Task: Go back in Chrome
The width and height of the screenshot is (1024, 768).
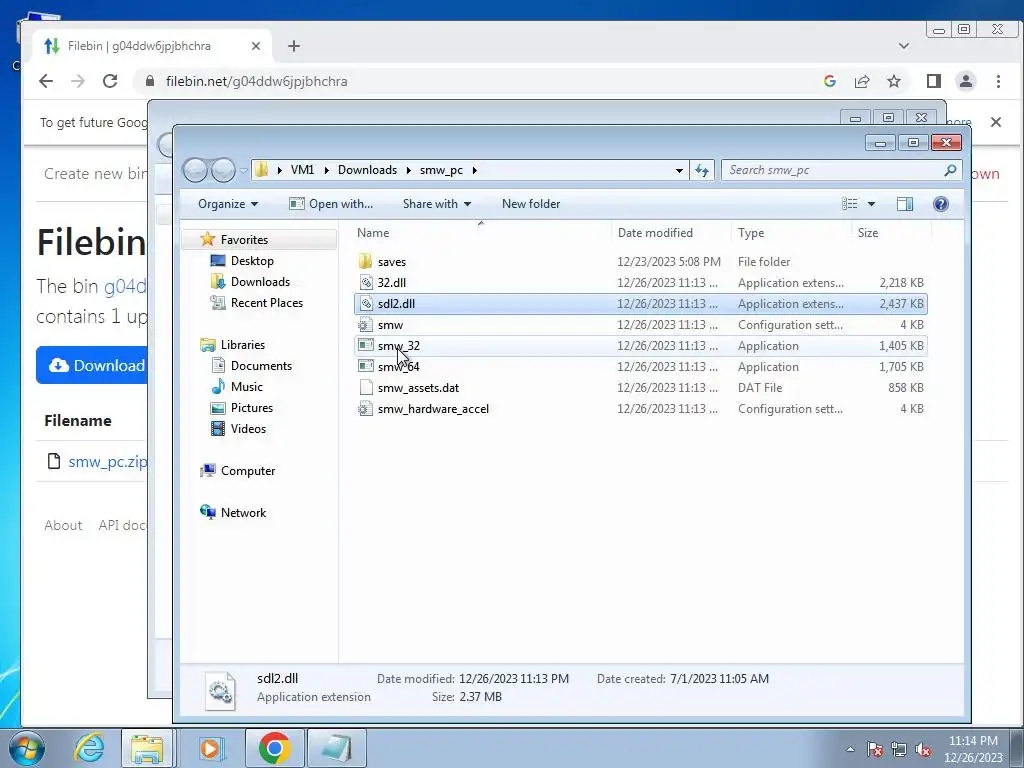Action: [46, 81]
